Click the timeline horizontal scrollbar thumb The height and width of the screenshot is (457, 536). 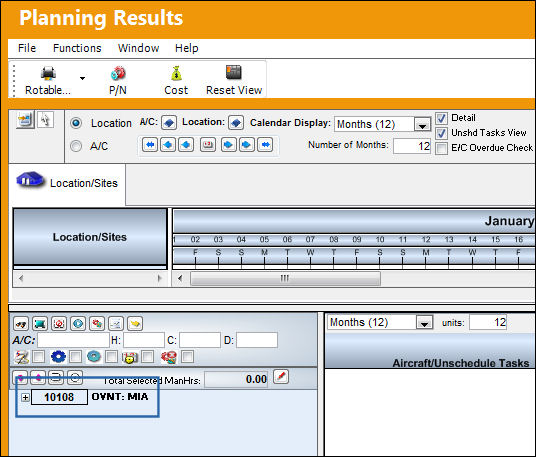pyautogui.click(x=285, y=279)
